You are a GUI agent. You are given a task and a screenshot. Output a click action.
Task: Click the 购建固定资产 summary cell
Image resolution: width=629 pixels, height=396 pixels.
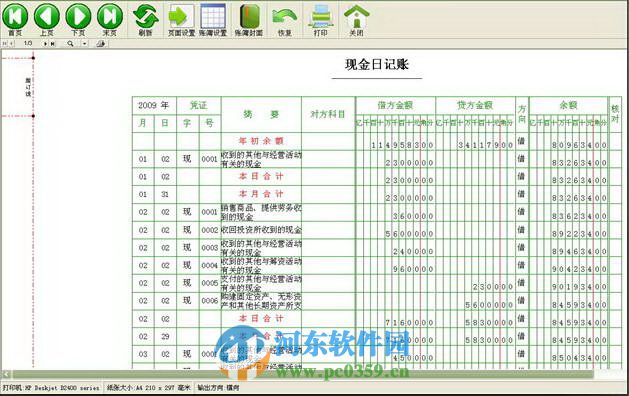coord(261,301)
